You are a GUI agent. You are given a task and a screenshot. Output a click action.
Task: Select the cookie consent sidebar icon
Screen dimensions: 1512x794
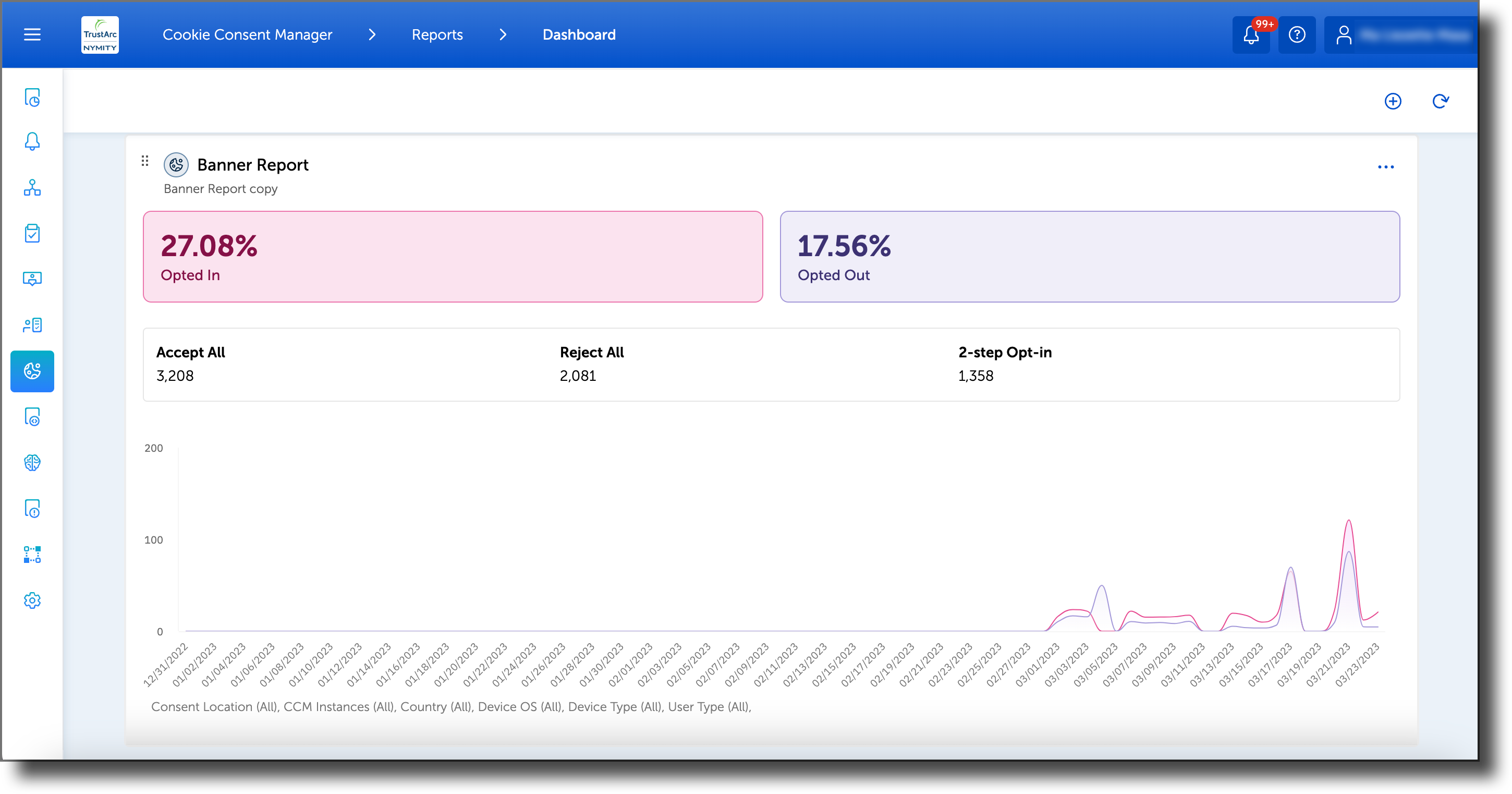pos(32,371)
